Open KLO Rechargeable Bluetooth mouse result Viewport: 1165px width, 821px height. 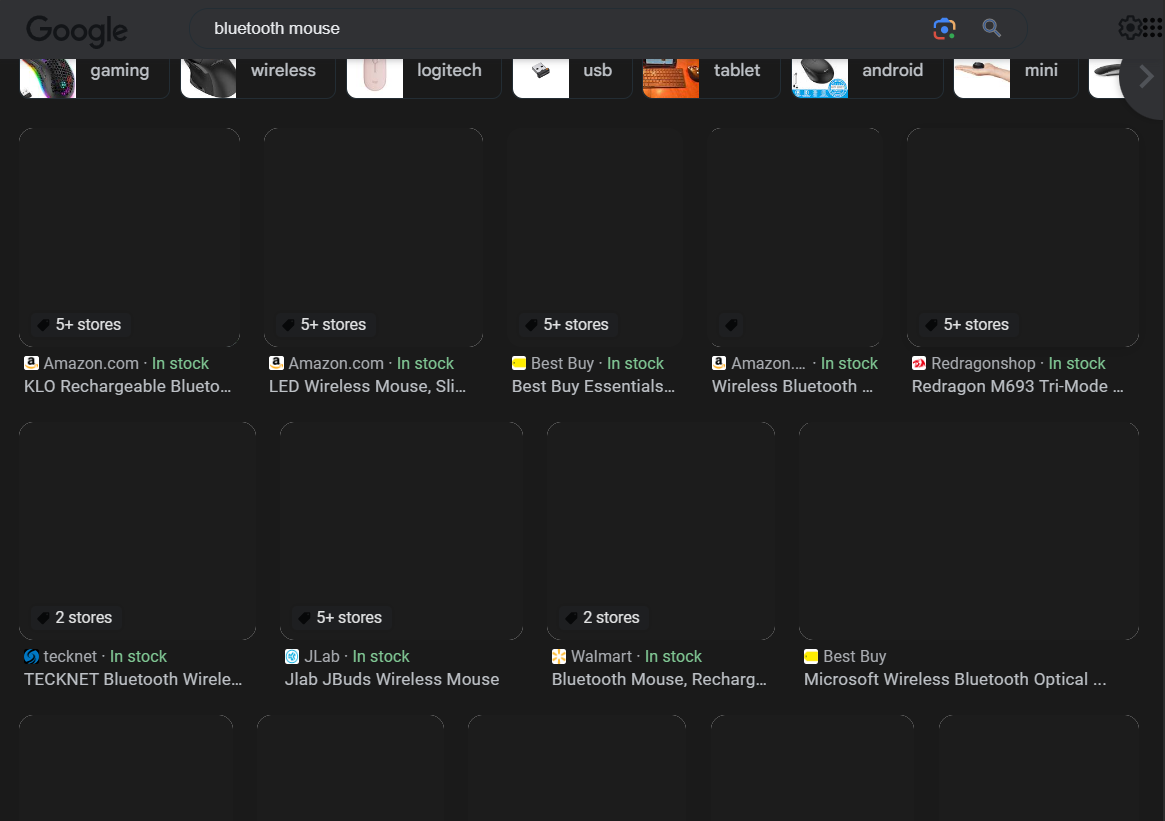(x=127, y=386)
